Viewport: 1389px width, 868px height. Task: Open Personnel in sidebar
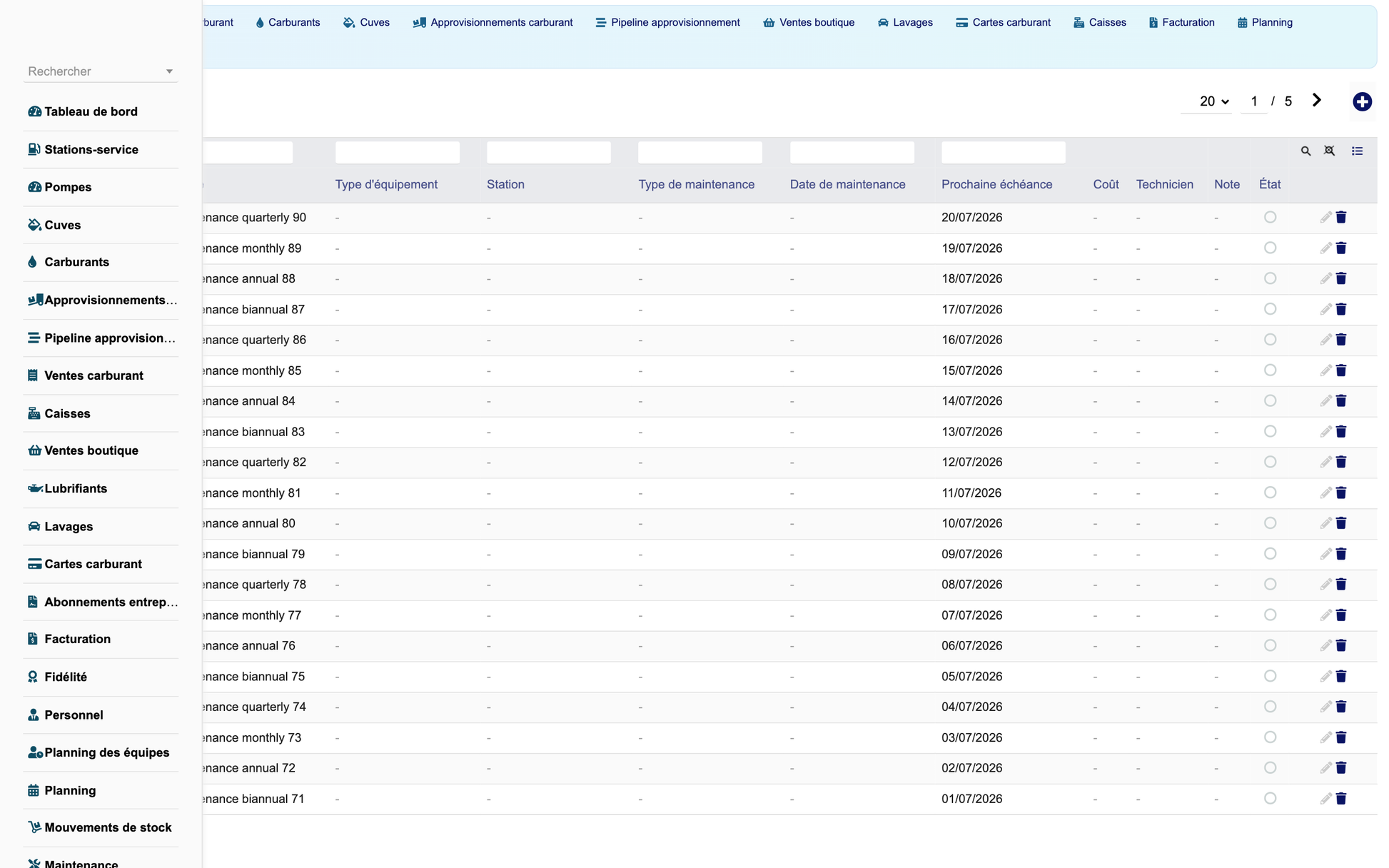[x=101, y=715]
